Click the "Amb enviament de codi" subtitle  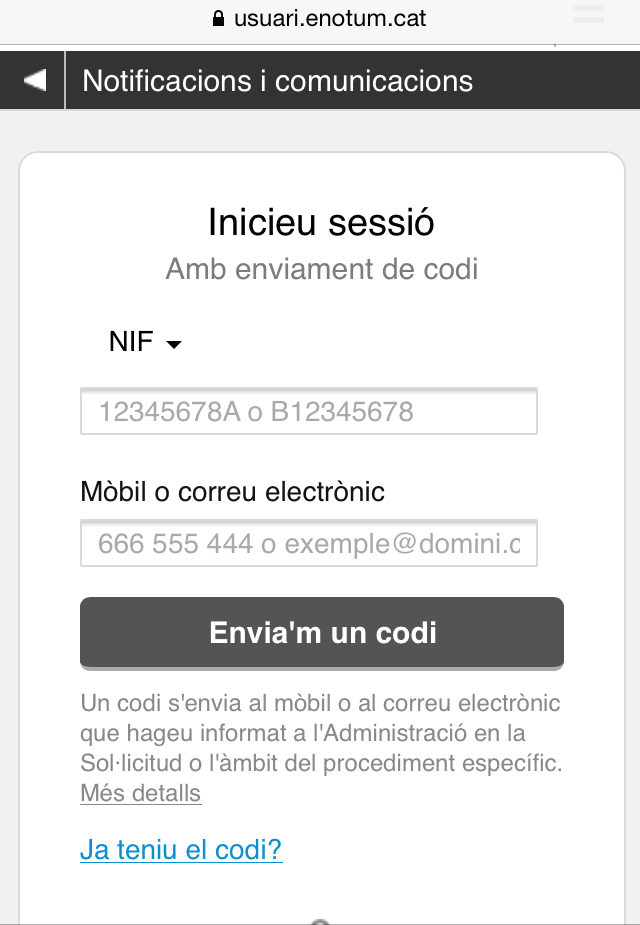pos(321,269)
